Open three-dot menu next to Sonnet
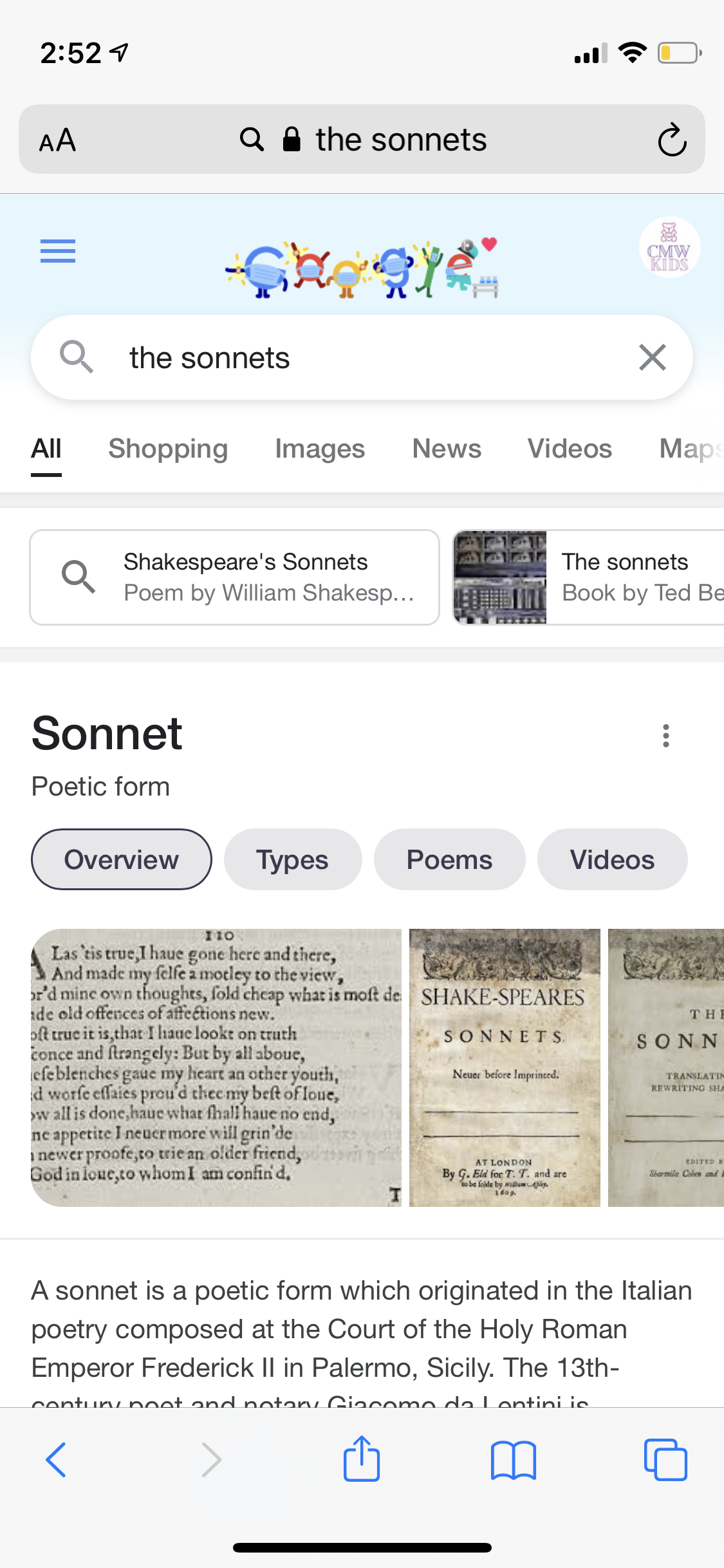This screenshot has width=724, height=1568. coord(665,736)
